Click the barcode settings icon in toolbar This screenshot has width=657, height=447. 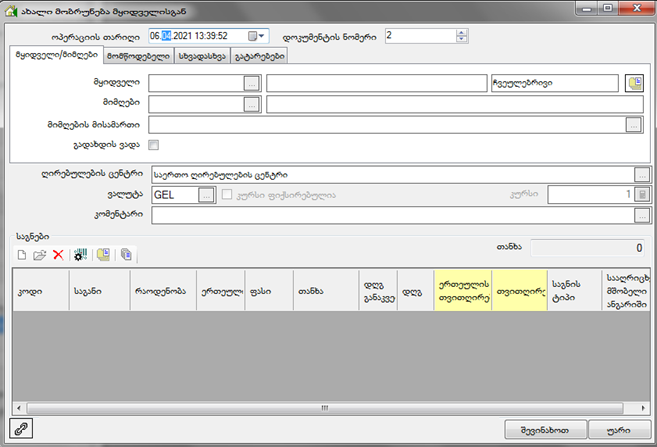tap(80, 255)
